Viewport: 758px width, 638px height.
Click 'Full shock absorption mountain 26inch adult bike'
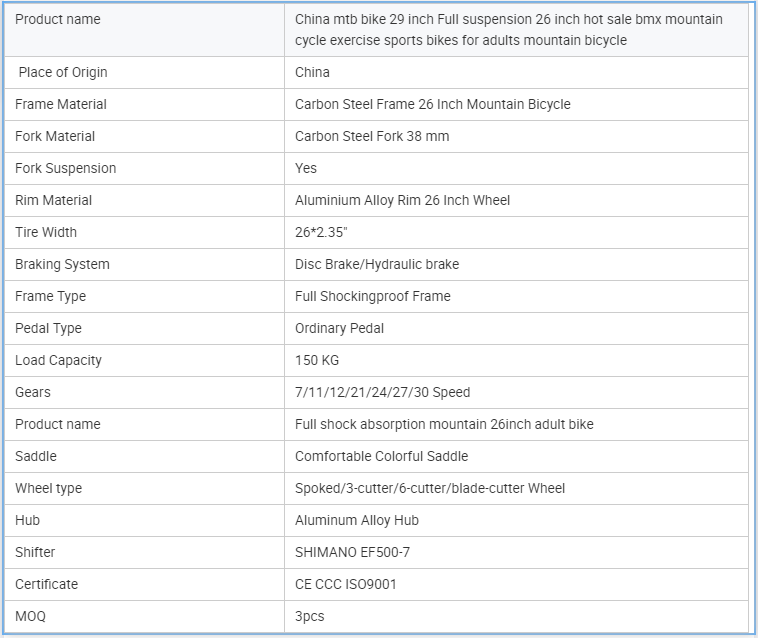click(444, 424)
